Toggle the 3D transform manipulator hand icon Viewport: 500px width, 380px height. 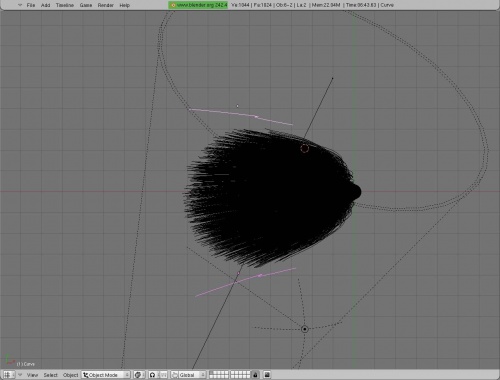click(175, 375)
